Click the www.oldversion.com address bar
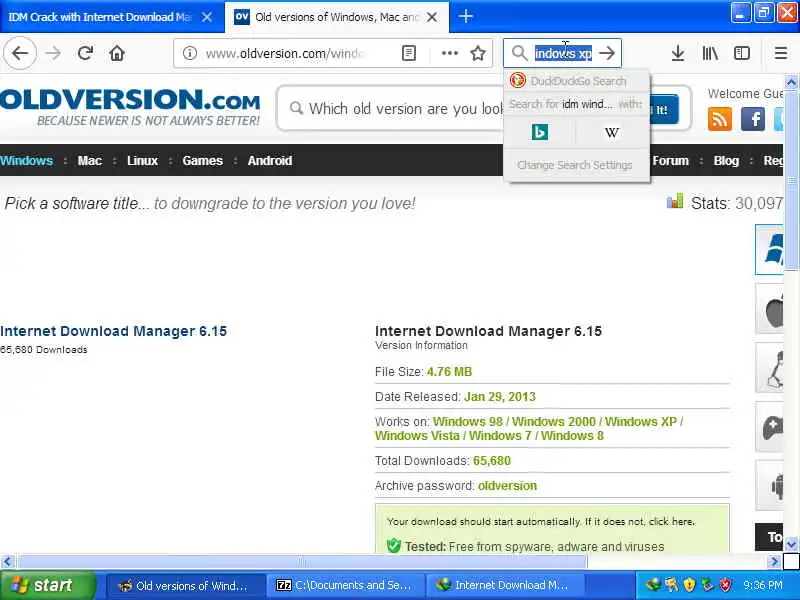Screen dimensions: 800x600 coord(286,53)
